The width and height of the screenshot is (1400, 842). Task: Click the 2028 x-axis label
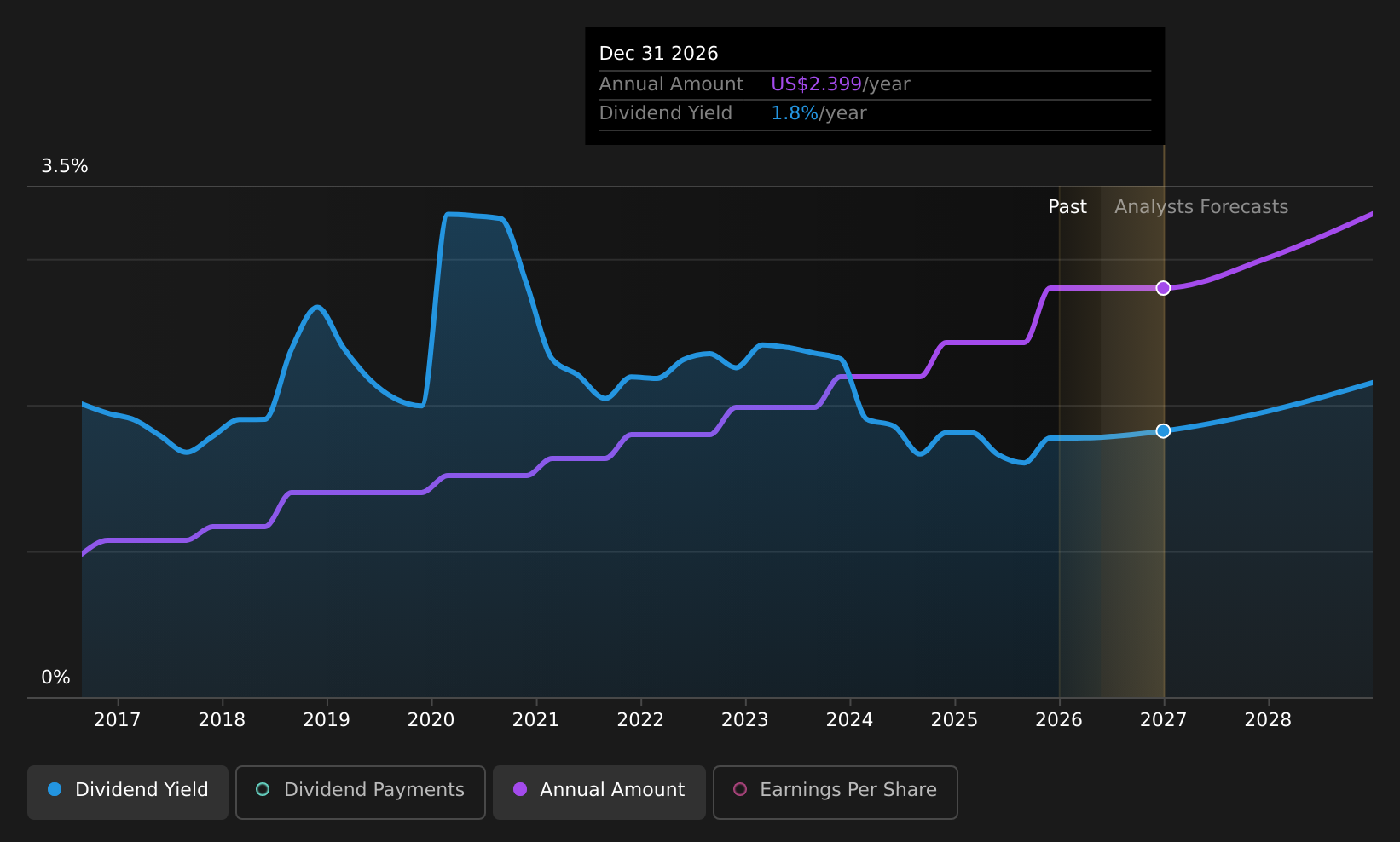pyautogui.click(x=1268, y=720)
